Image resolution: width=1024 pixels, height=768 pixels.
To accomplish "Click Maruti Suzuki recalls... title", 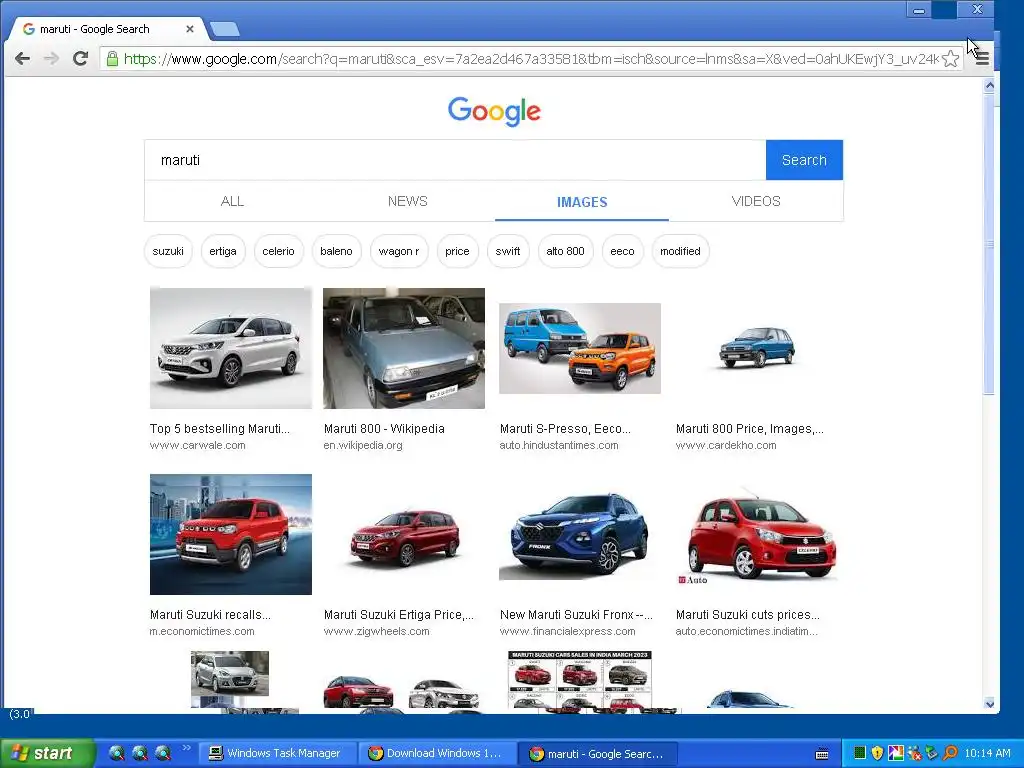I will click(210, 615).
